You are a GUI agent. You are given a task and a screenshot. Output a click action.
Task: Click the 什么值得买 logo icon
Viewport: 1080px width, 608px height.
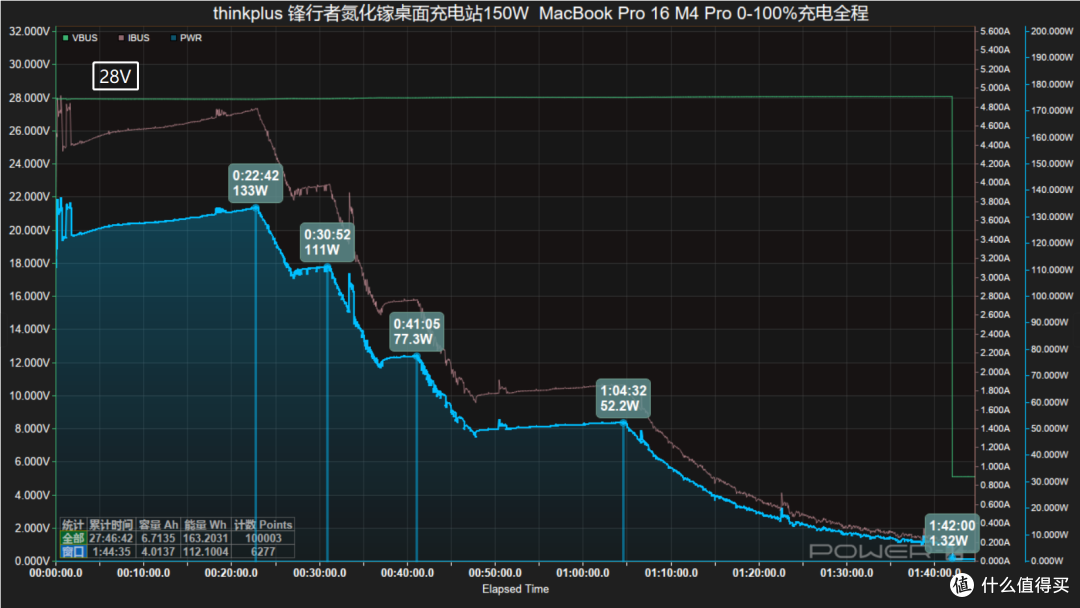pos(962,585)
